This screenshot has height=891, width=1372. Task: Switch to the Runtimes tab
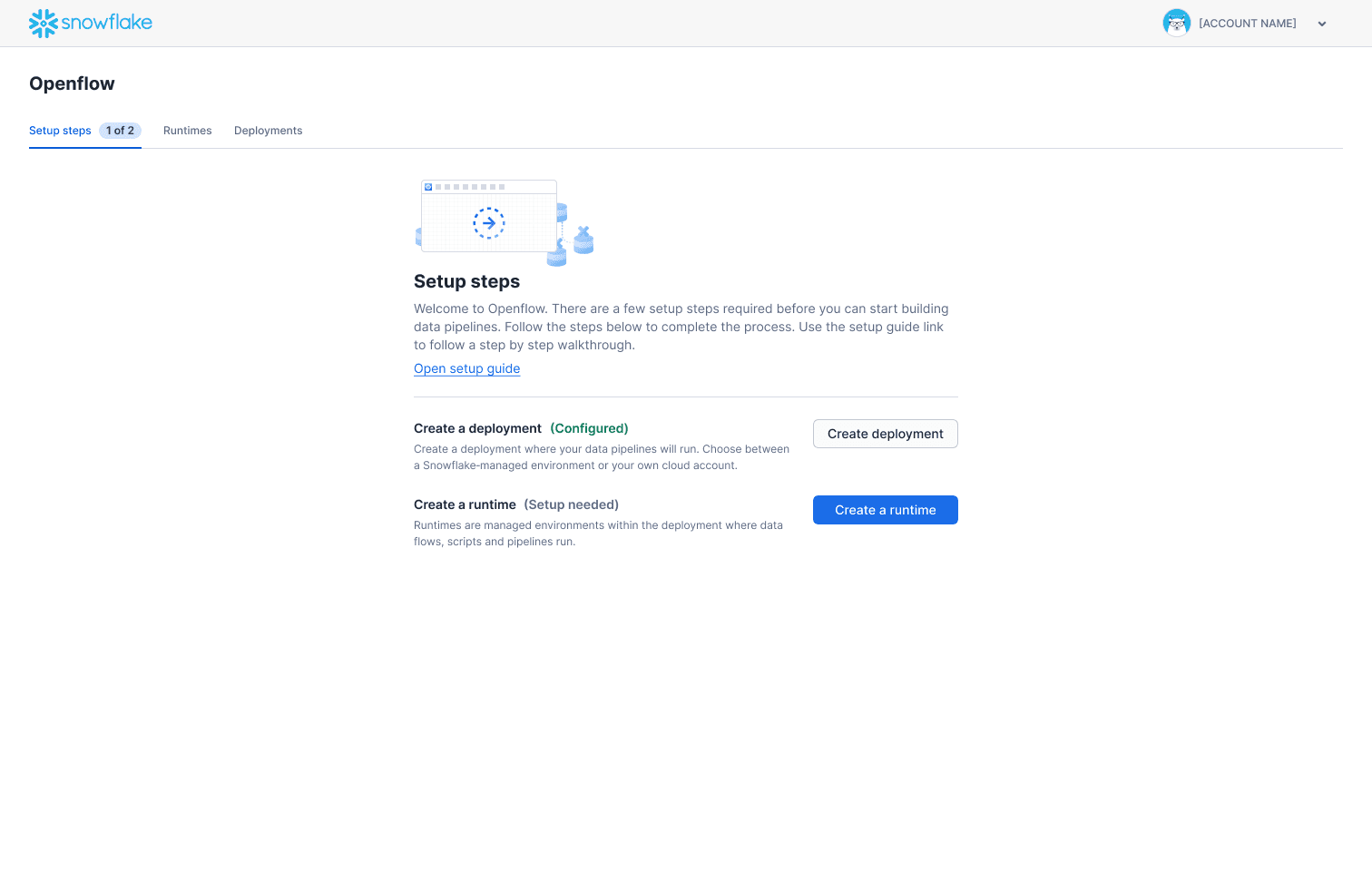pos(188,131)
